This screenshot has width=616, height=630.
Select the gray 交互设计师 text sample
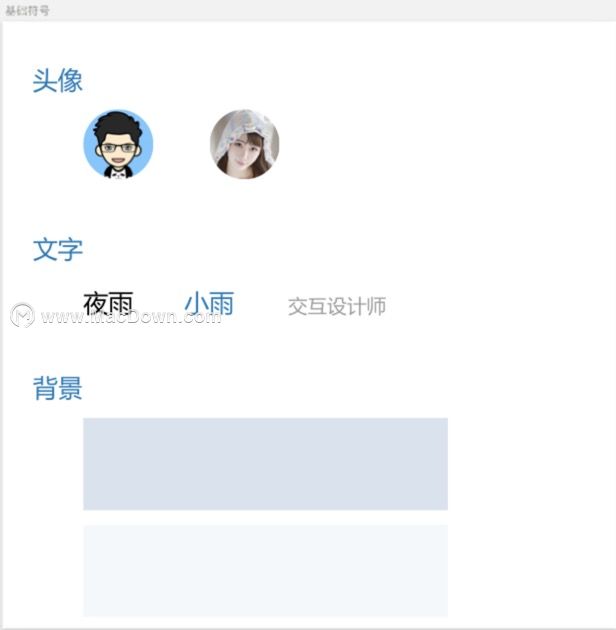click(x=337, y=307)
